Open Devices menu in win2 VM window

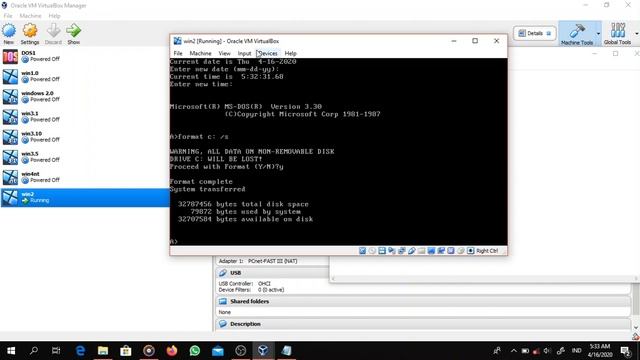click(x=268, y=53)
